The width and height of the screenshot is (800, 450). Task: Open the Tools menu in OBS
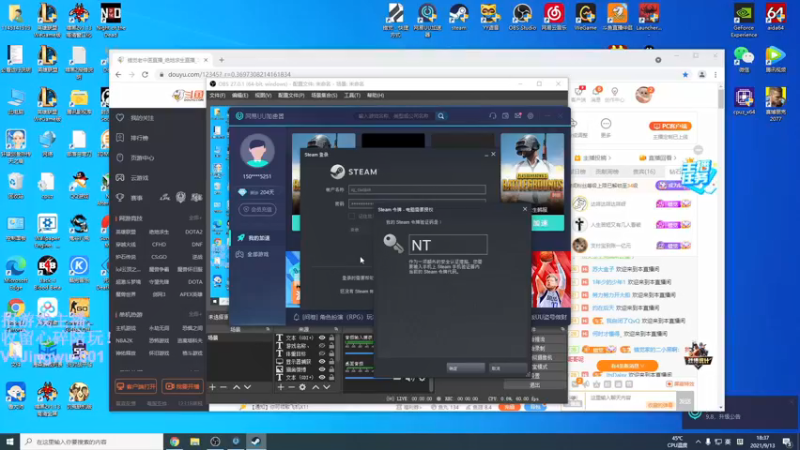point(352,95)
